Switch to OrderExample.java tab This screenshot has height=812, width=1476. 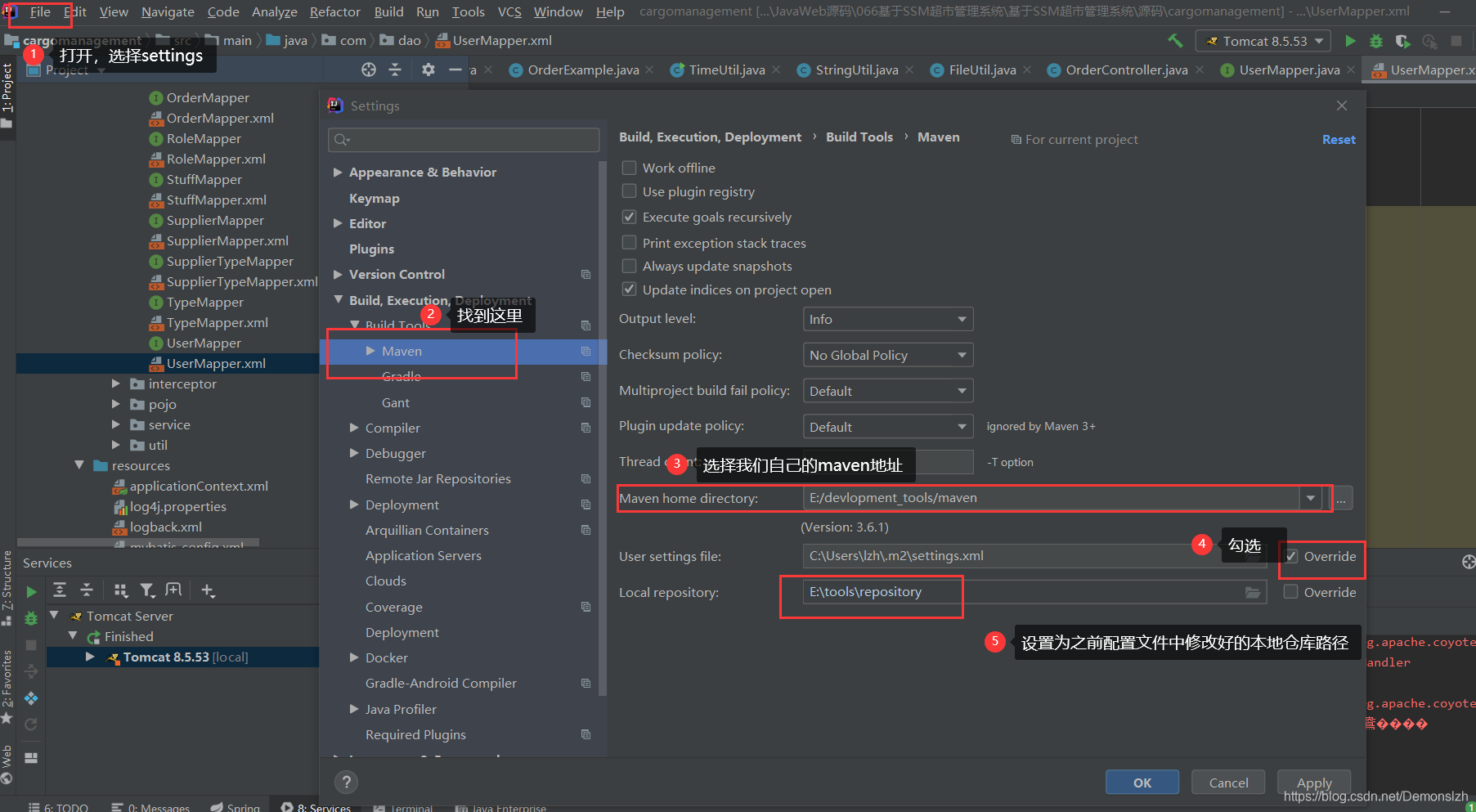tap(582, 70)
